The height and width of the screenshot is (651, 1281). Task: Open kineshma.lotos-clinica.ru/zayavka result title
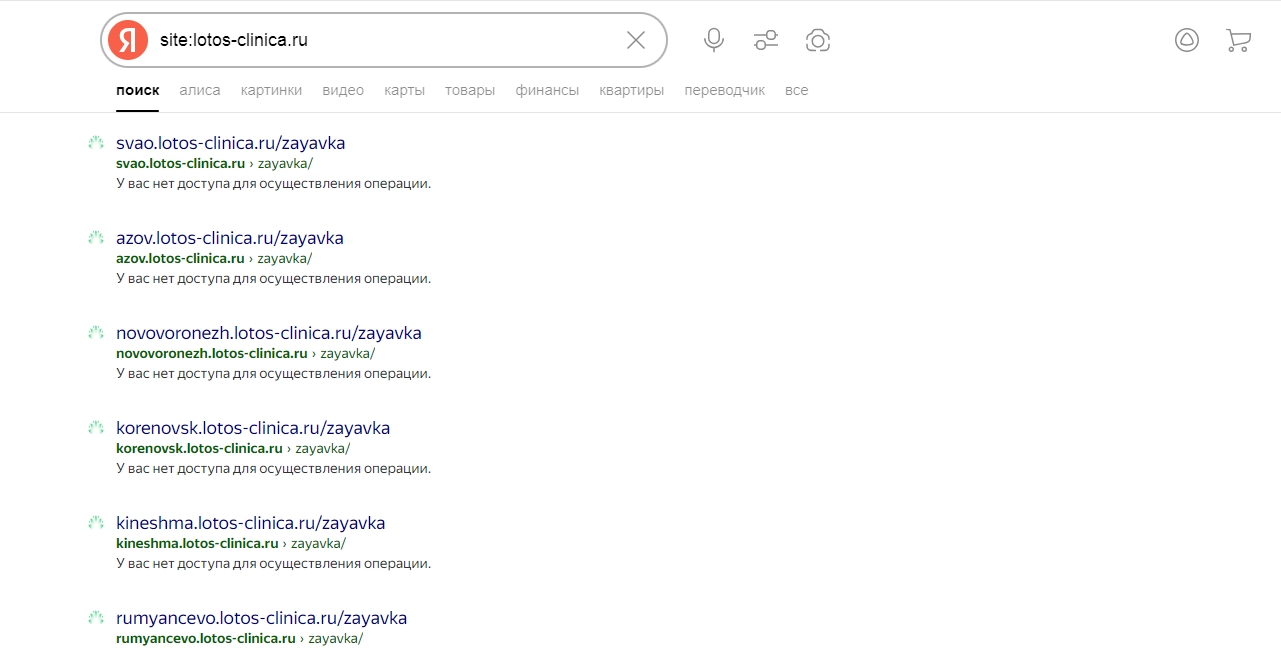coord(251,523)
